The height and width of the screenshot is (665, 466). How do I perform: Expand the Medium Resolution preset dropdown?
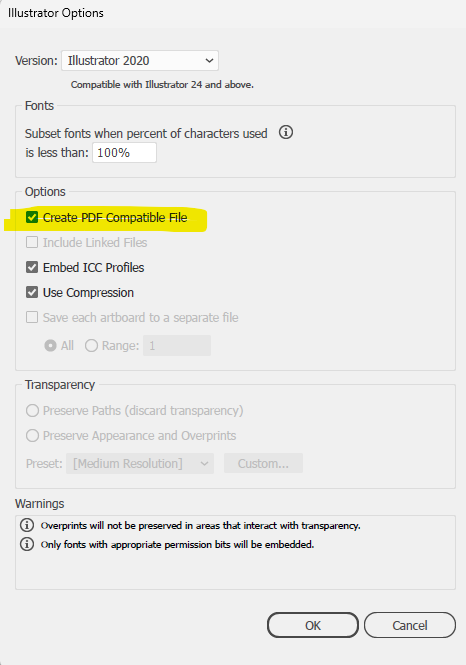pyautogui.click(x=140, y=463)
